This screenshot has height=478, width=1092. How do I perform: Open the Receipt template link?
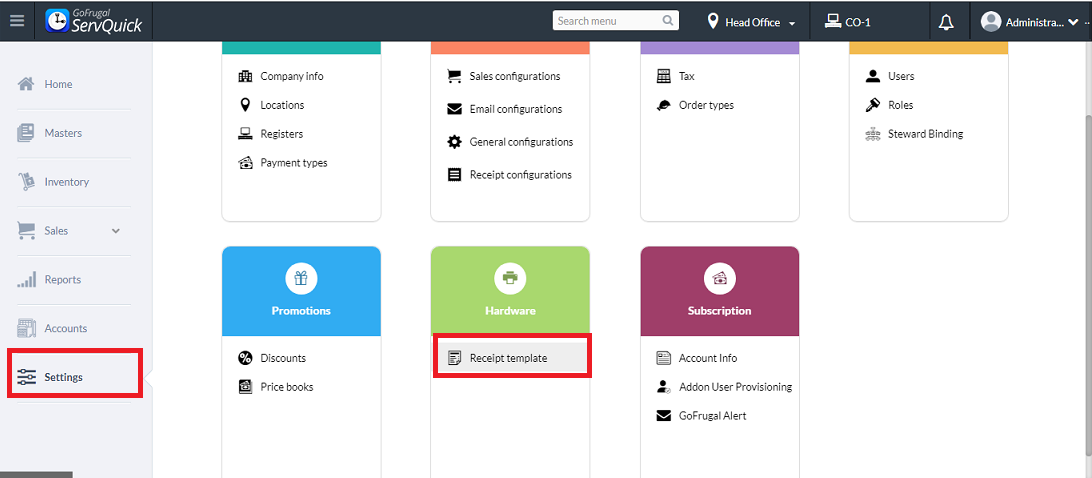[x=508, y=358]
